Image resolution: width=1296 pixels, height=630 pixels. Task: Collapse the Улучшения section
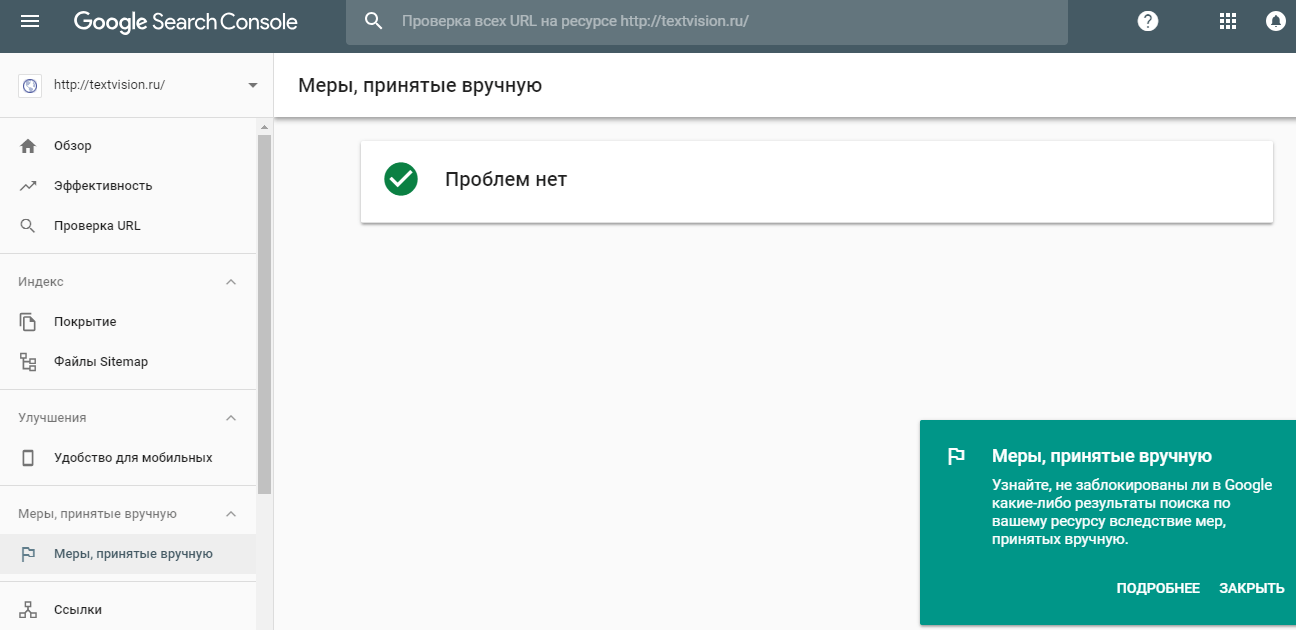pos(231,418)
